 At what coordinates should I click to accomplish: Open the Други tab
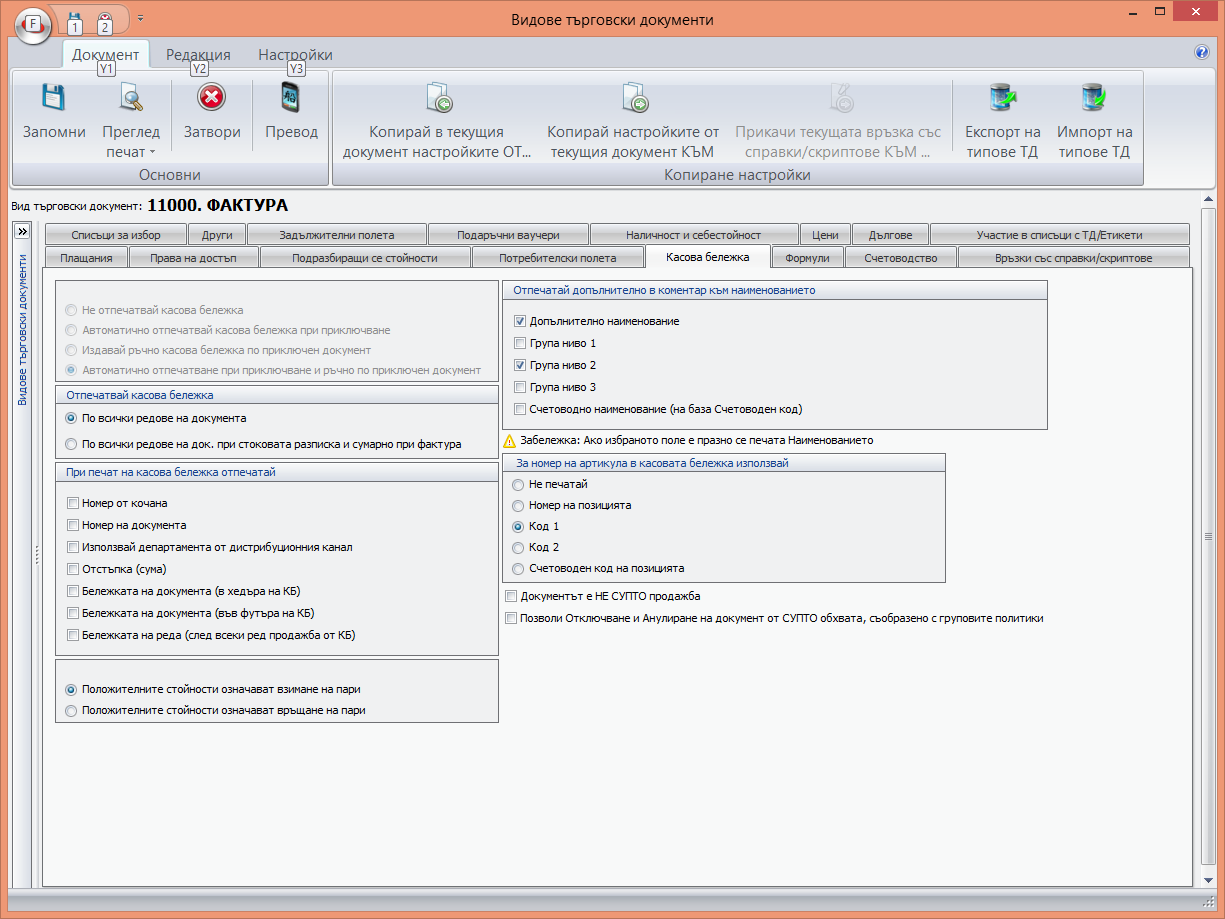tap(217, 235)
